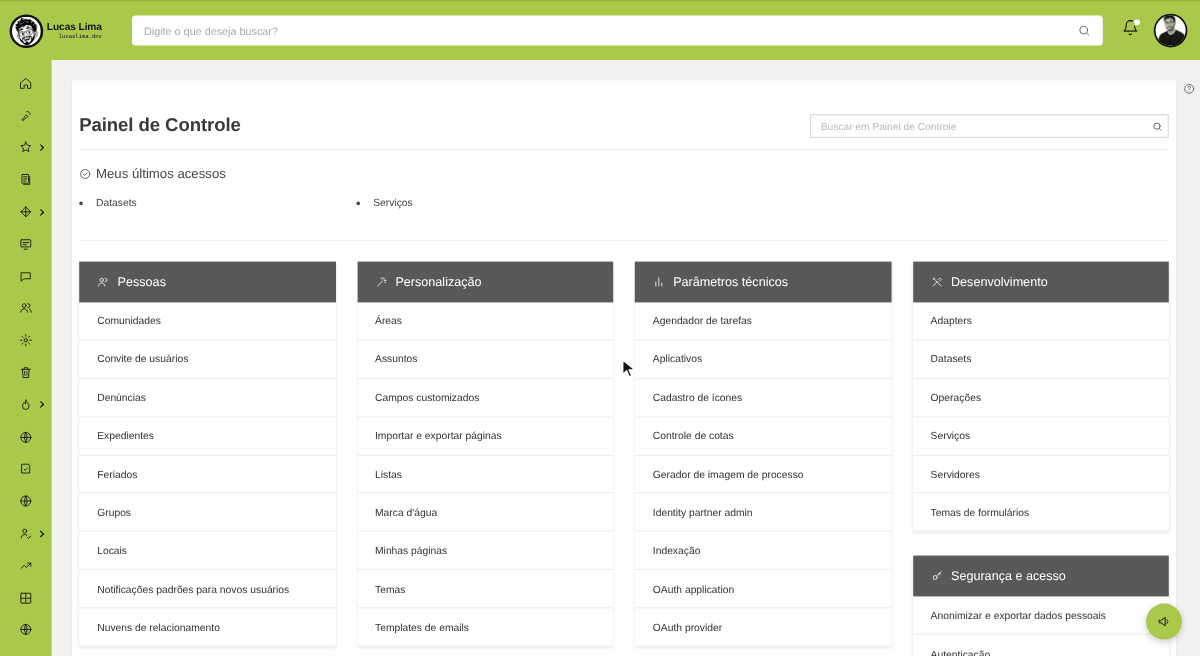Screen dimensions: 1200x656
Task: Open the lined message board sidebar icon
Action: [26, 244]
